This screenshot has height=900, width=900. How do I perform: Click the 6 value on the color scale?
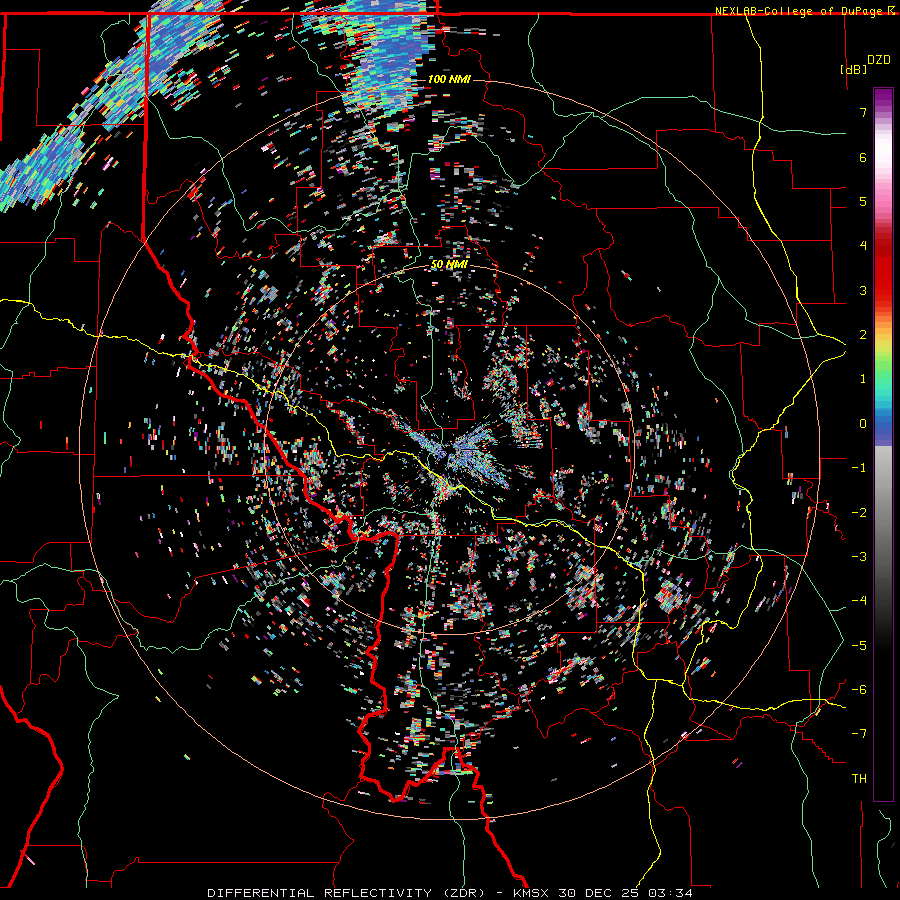coord(863,157)
